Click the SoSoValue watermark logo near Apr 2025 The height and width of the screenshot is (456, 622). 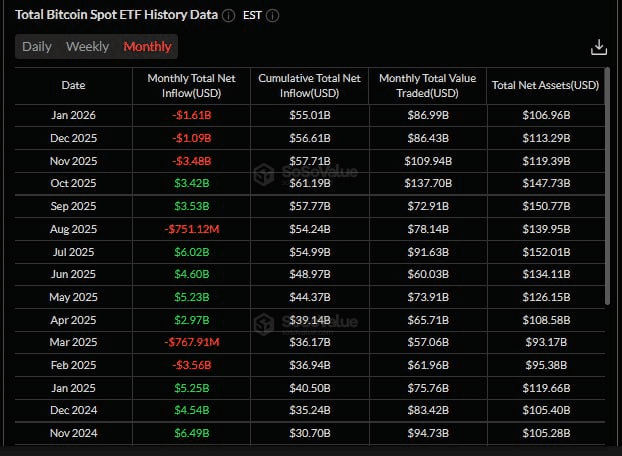[264, 324]
